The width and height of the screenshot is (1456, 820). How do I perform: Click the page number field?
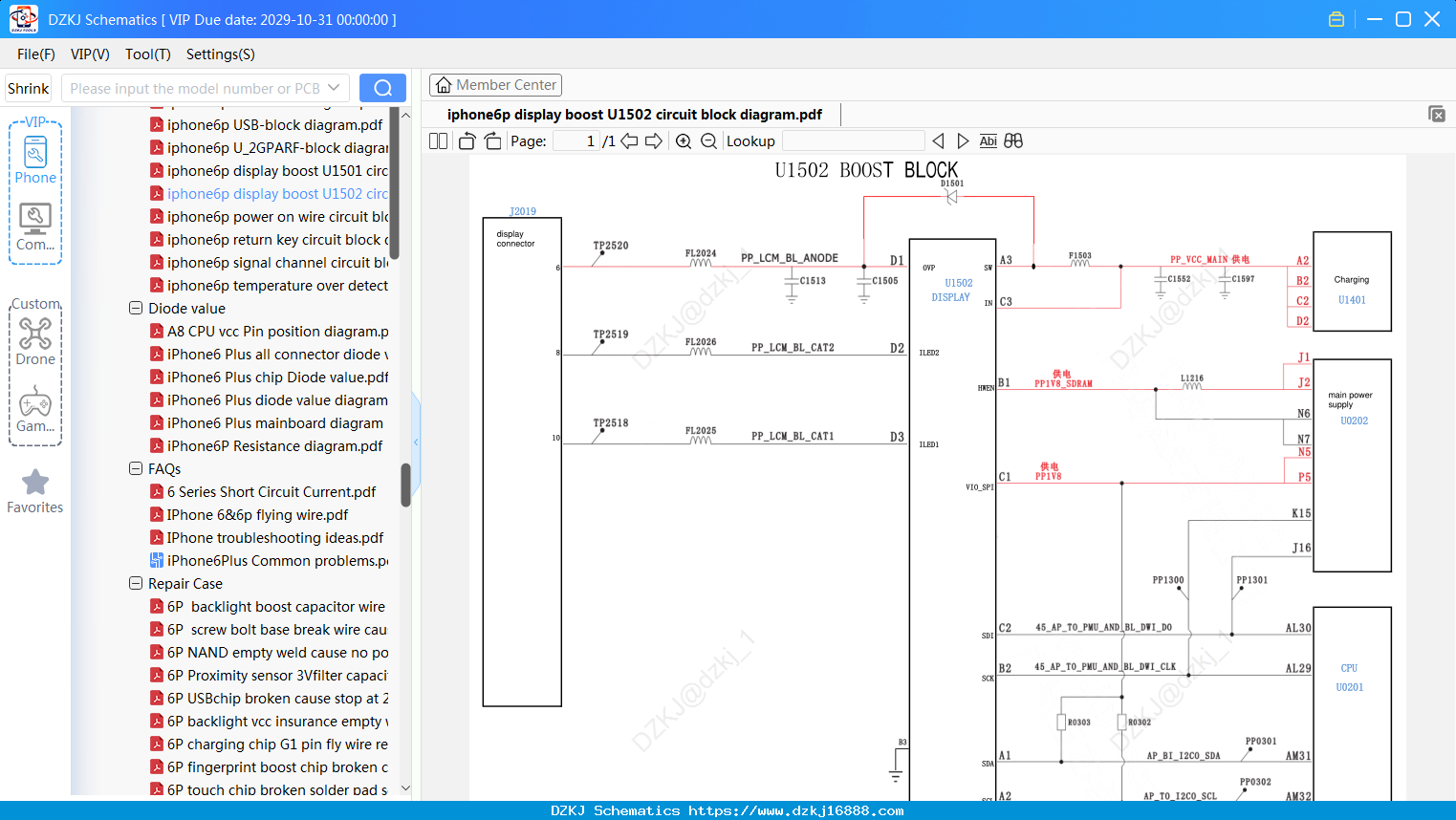click(576, 140)
